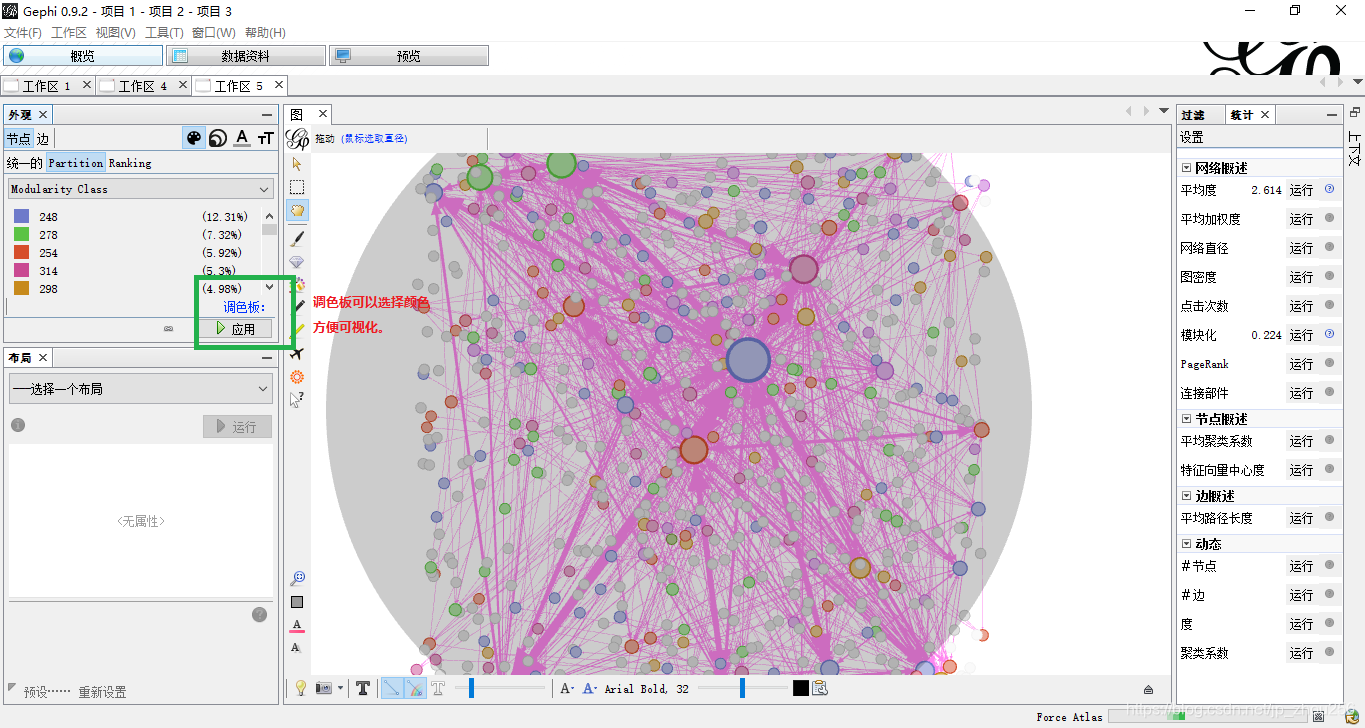The image size is (1365, 728).
Task: Open the 工作区 menu
Action: (69, 33)
